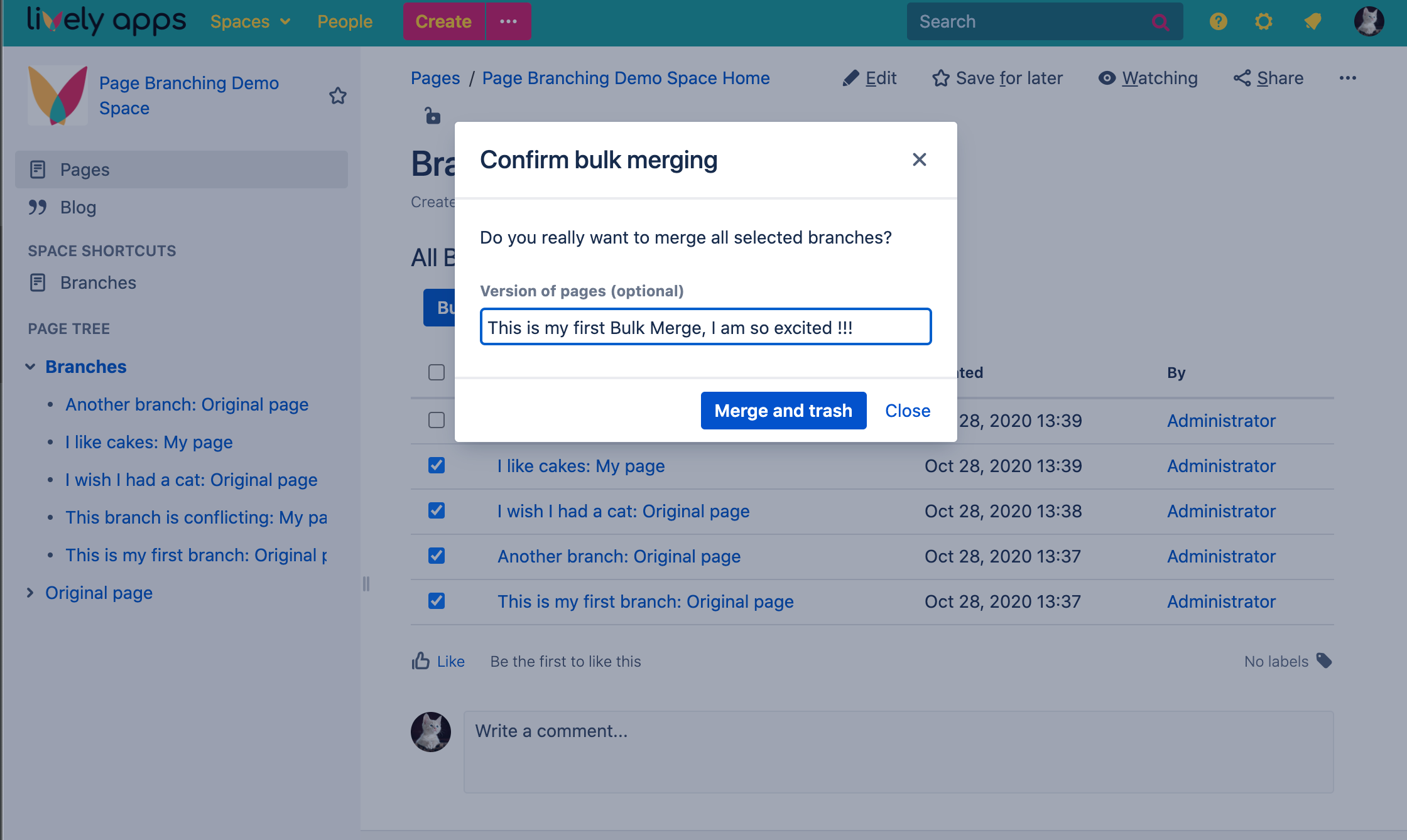Open the settings gear icon
The image size is (1407, 840).
coord(1264,21)
